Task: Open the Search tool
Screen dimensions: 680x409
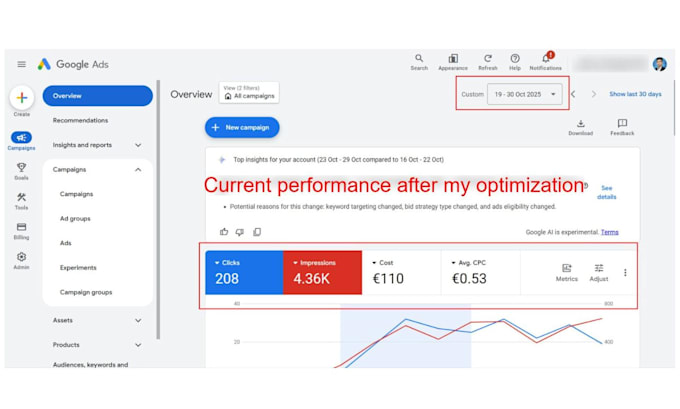Action: point(419,62)
